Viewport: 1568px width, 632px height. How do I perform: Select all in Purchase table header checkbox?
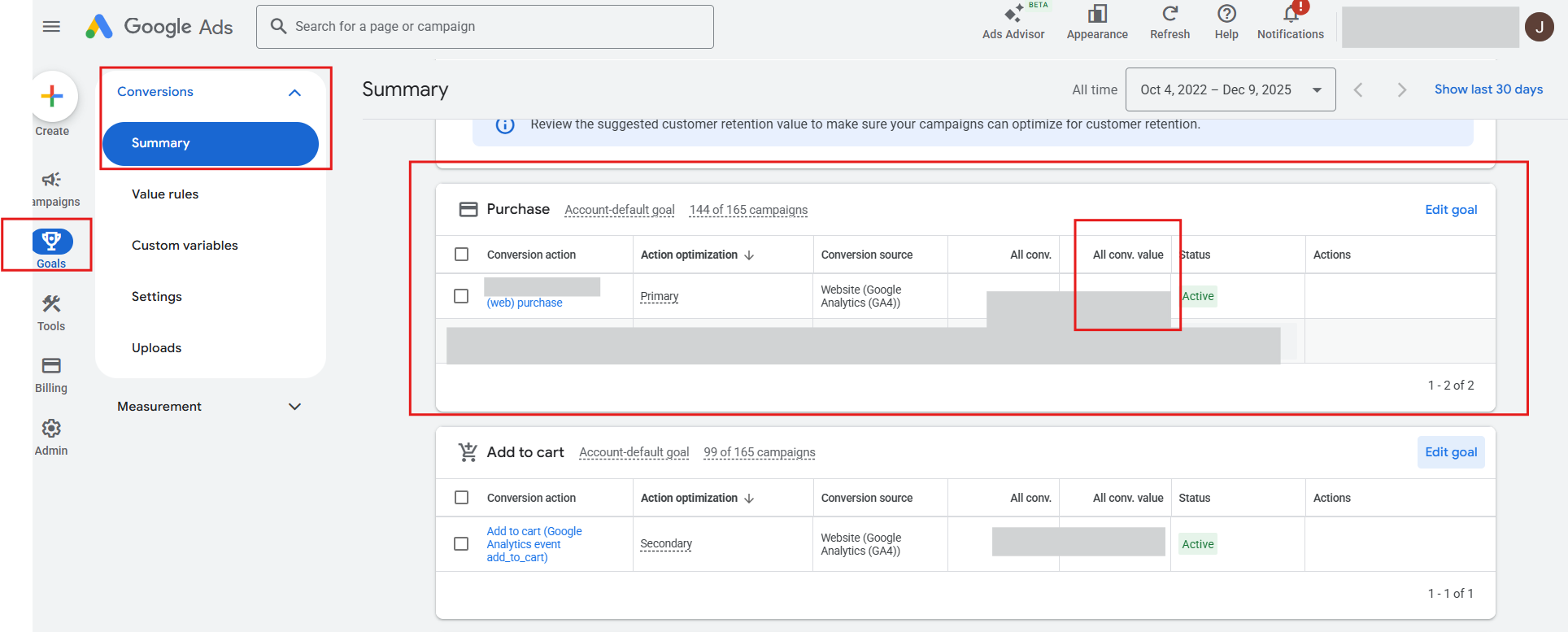coord(461,255)
